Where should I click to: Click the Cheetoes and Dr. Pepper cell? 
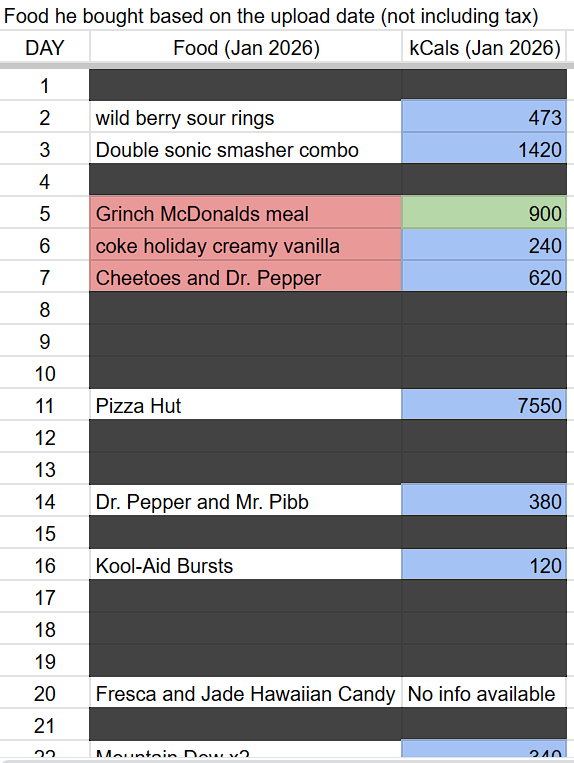coord(246,277)
